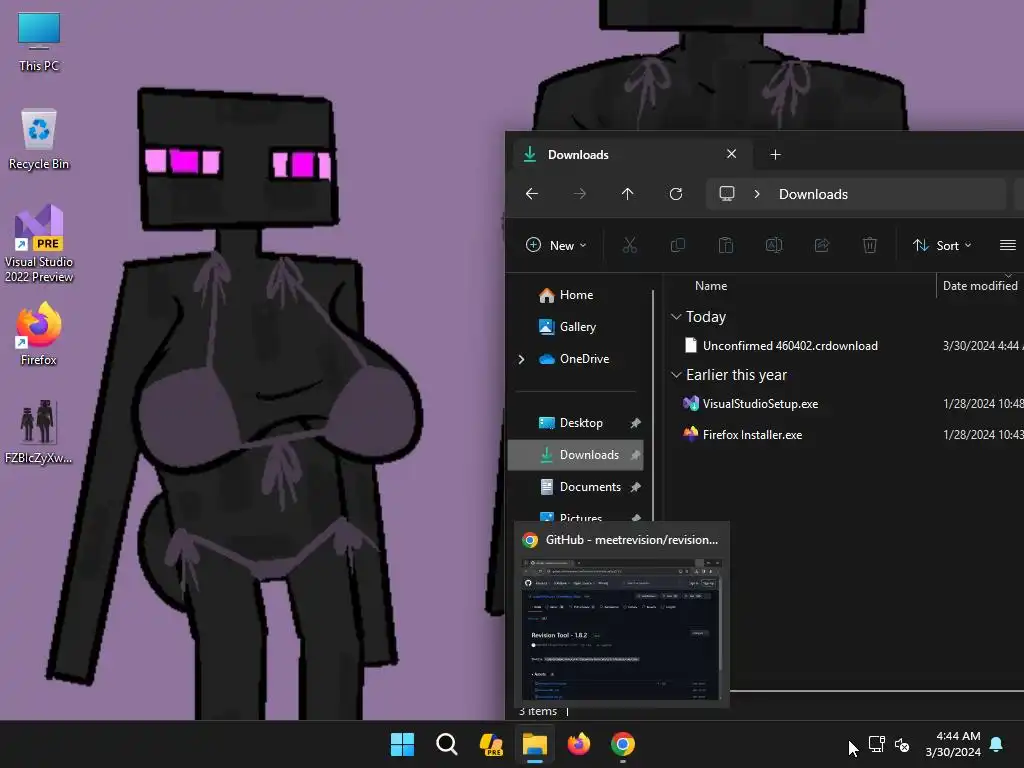Close the Downloads tab
Viewport: 1024px width, 768px height.
pos(731,154)
